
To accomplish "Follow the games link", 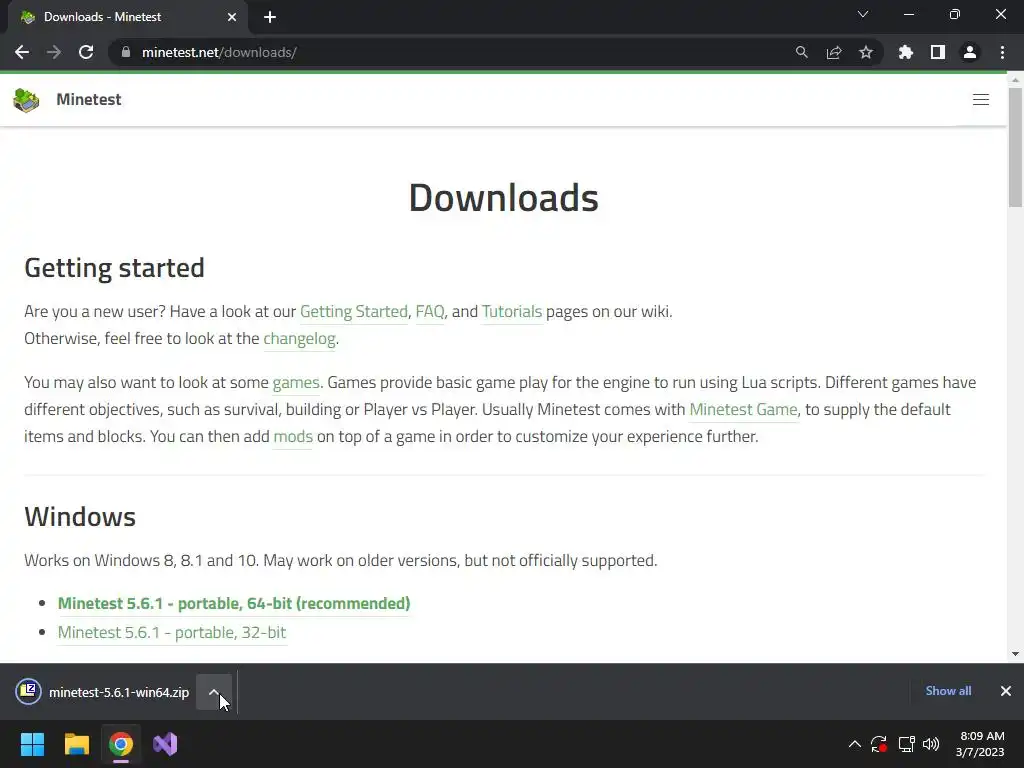I will coord(296,382).
